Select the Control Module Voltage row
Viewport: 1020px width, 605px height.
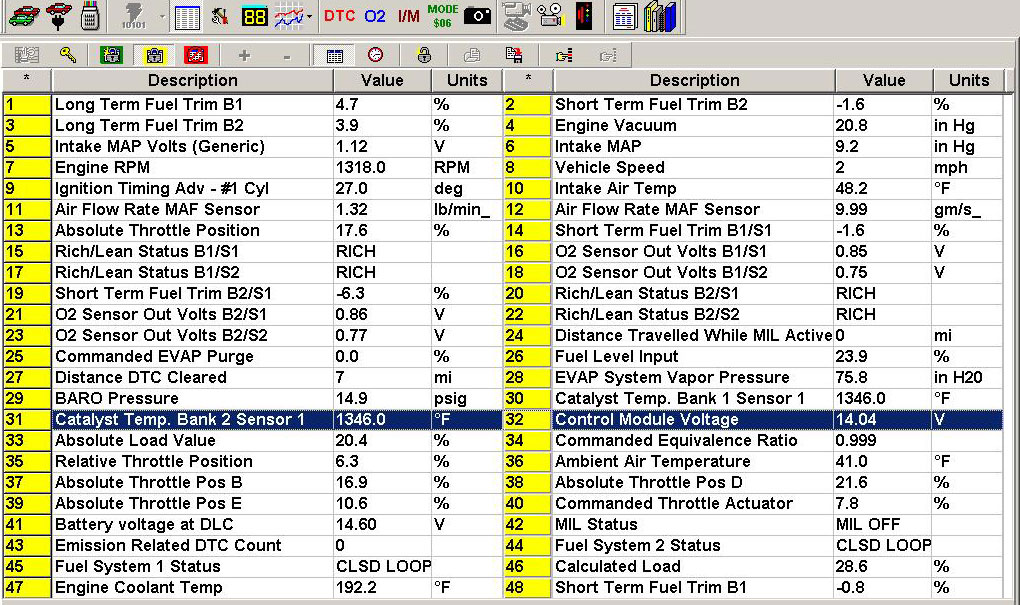(693, 419)
